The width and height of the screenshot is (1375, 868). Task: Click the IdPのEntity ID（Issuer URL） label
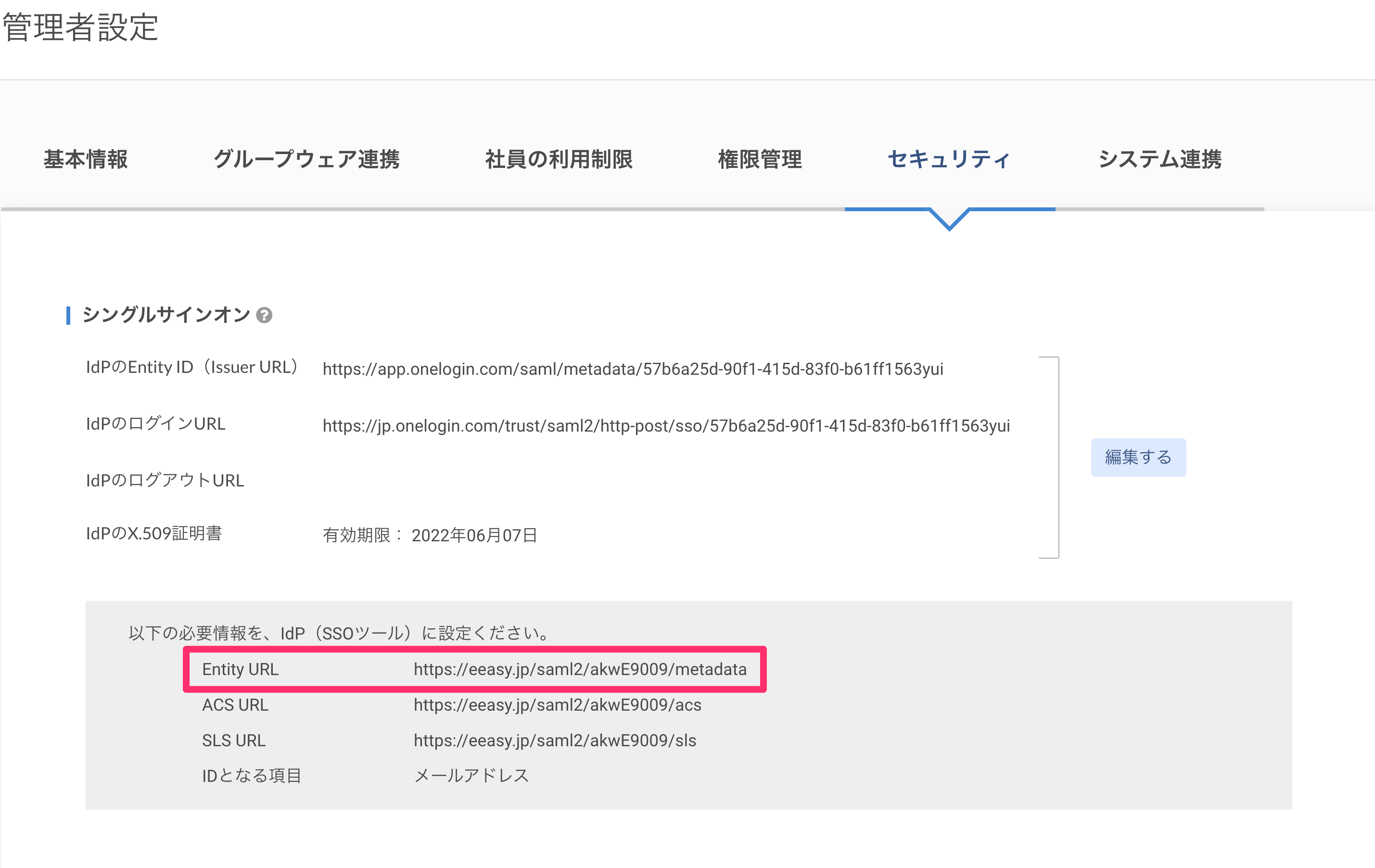tap(192, 367)
